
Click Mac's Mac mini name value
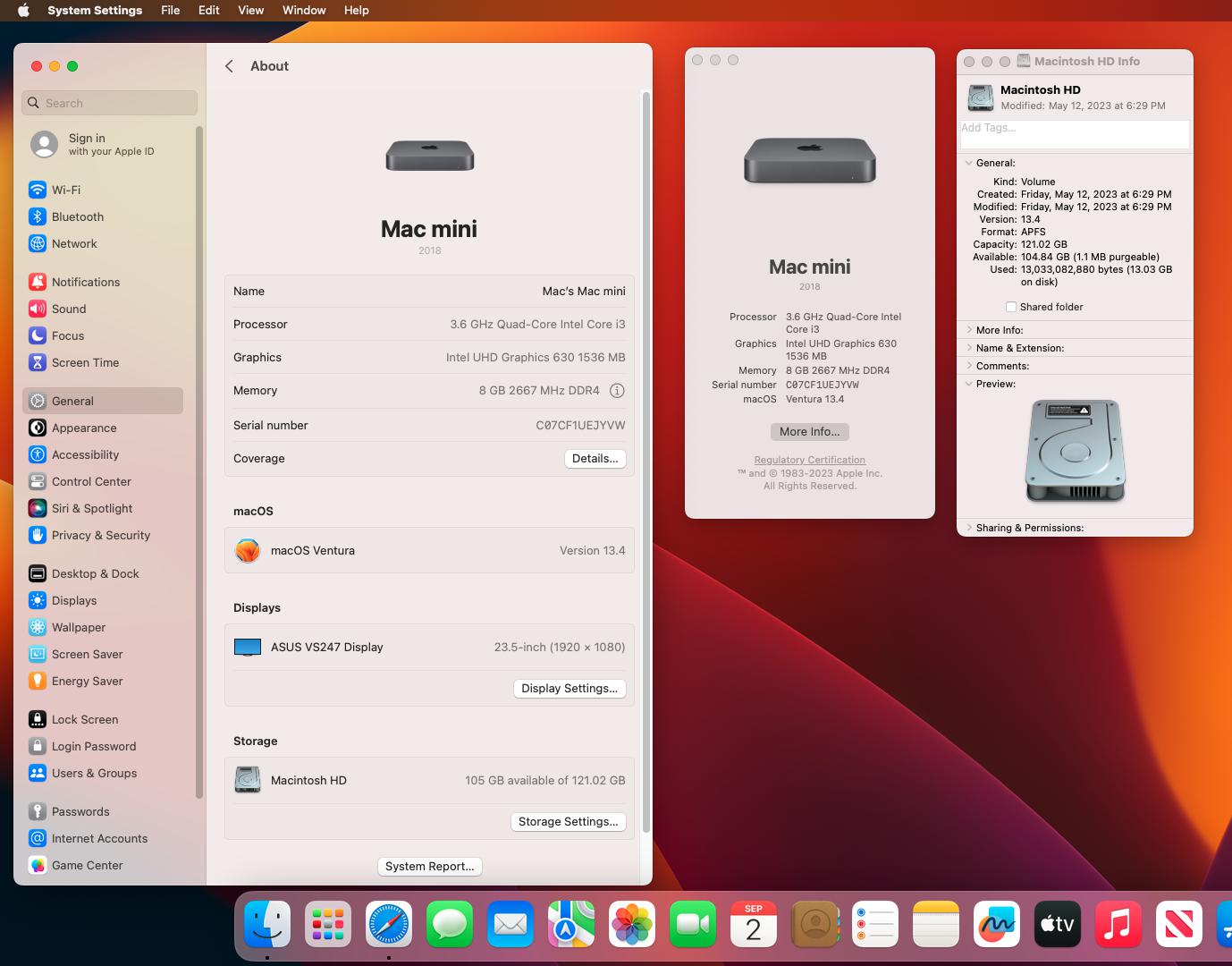click(584, 292)
